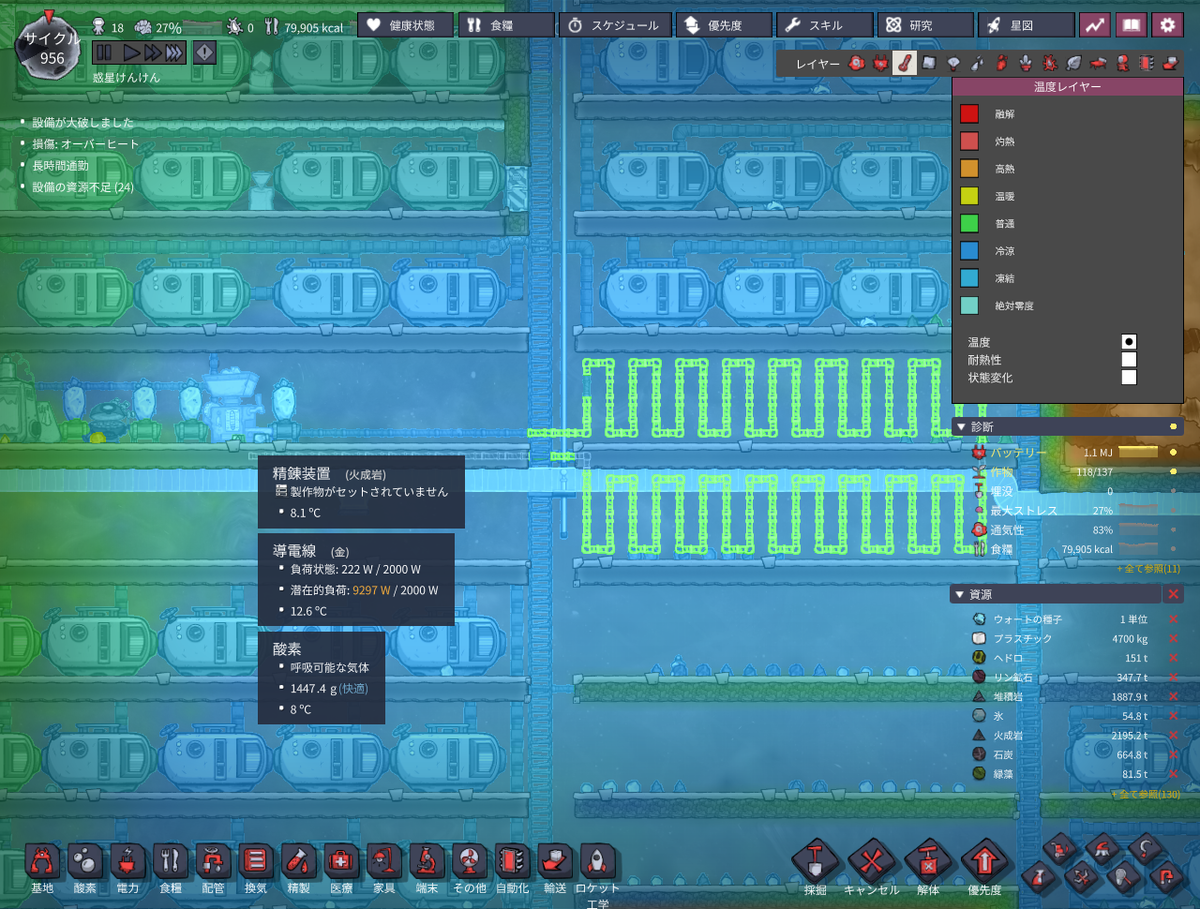This screenshot has height=909, width=1200.
Task: Show the Rooms overlay layer icon
Action: (x=1097, y=64)
